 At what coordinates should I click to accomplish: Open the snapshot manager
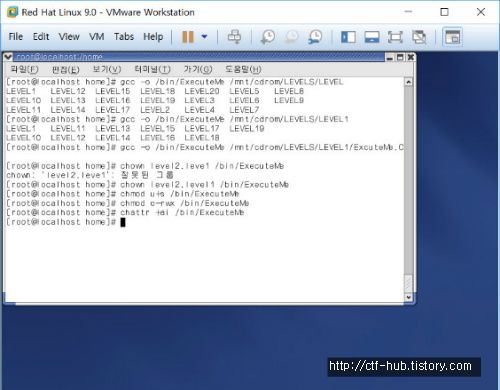click(315, 37)
